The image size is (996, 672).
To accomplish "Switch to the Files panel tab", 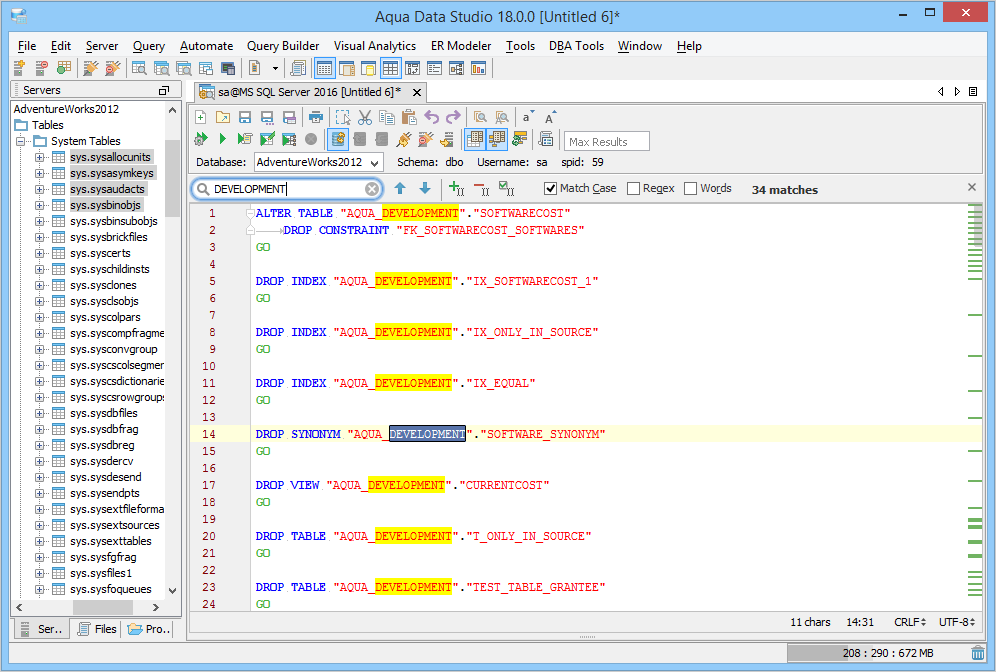I will [x=96, y=629].
